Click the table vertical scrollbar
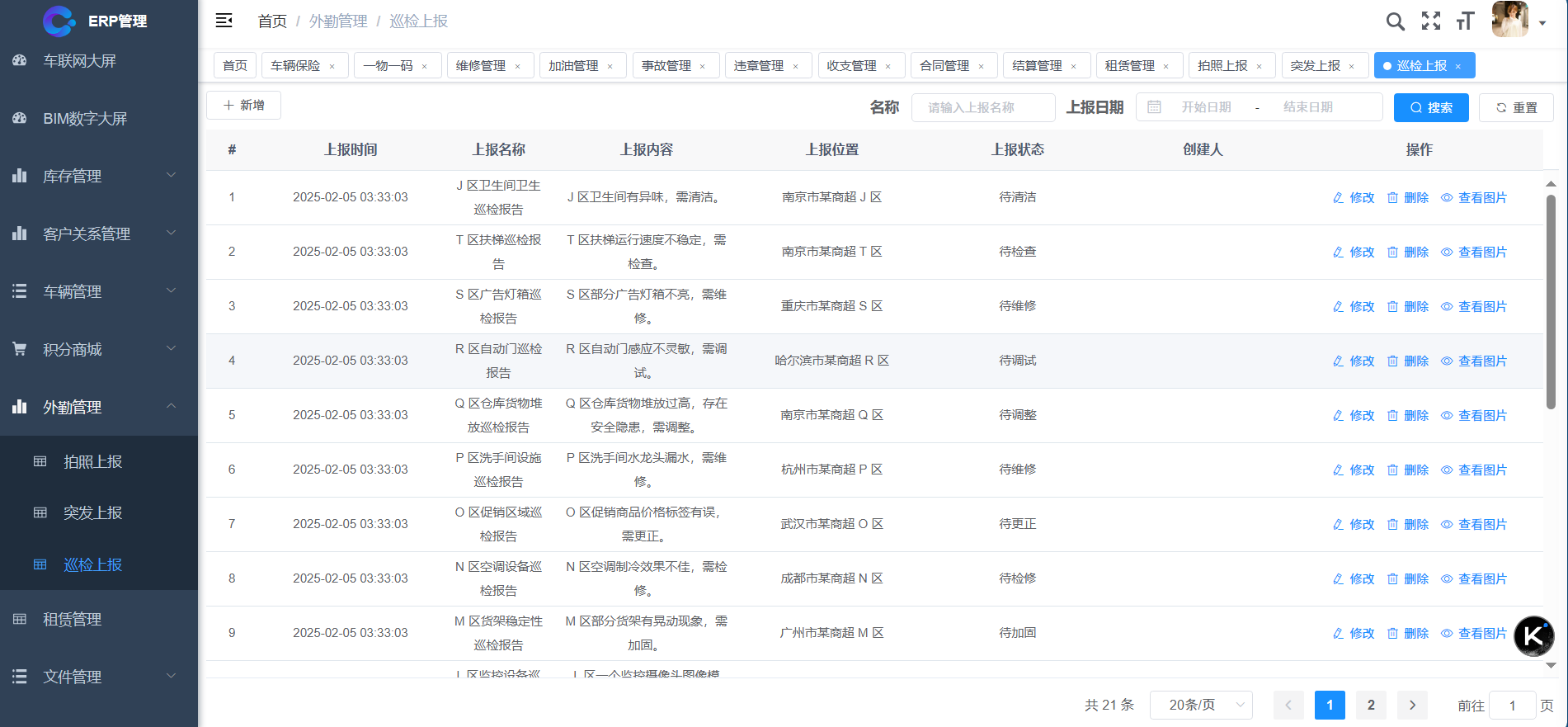Image resolution: width=1568 pixels, height=727 pixels. point(1551,302)
